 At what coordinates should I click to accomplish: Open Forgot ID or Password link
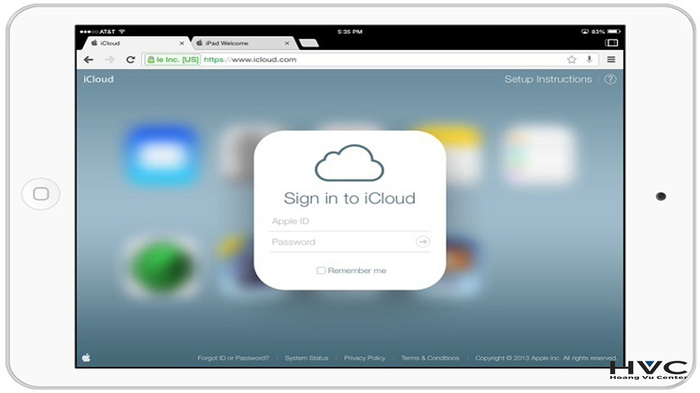pos(233,358)
